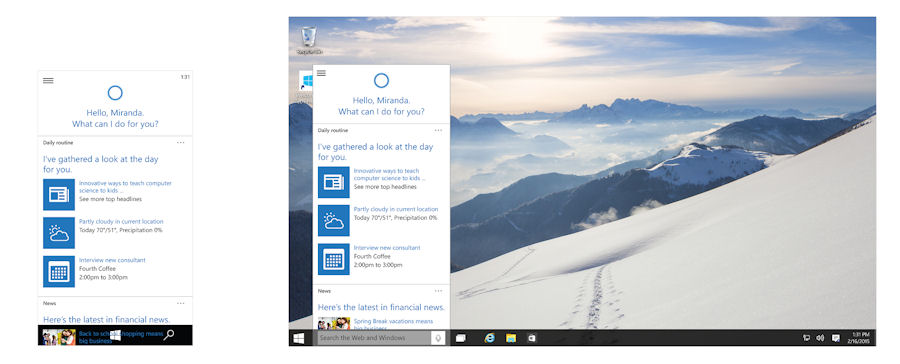Activate the microphone in taskbar search
This screenshot has height=364, width=900.
click(x=439, y=338)
